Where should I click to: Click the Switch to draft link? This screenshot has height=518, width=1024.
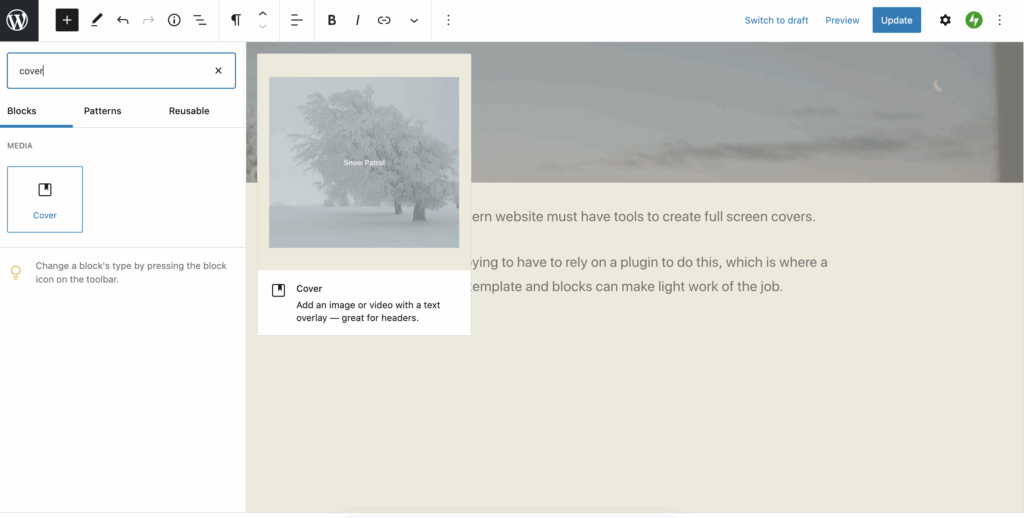click(776, 20)
